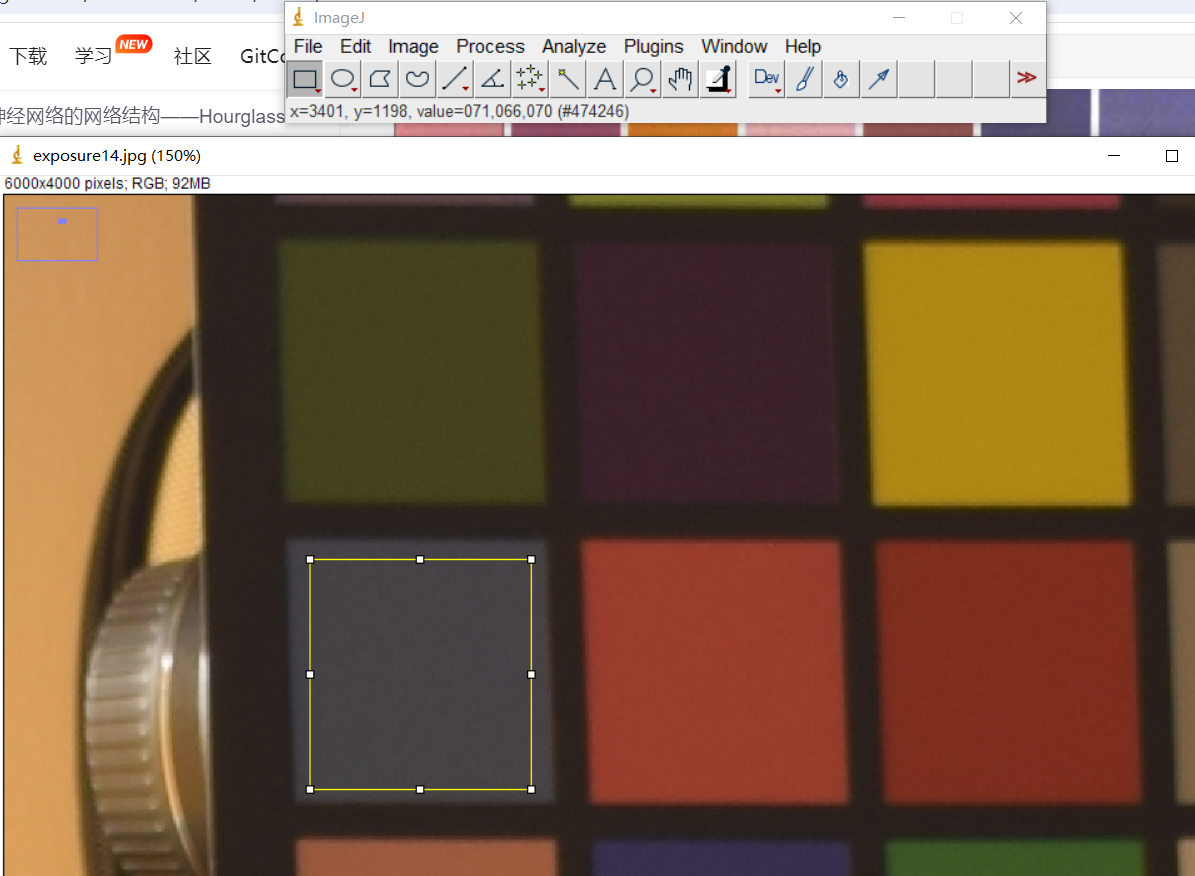1195x876 pixels.
Task: Choose the Magnifying glass zoom tool
Action: pos(642,79)
